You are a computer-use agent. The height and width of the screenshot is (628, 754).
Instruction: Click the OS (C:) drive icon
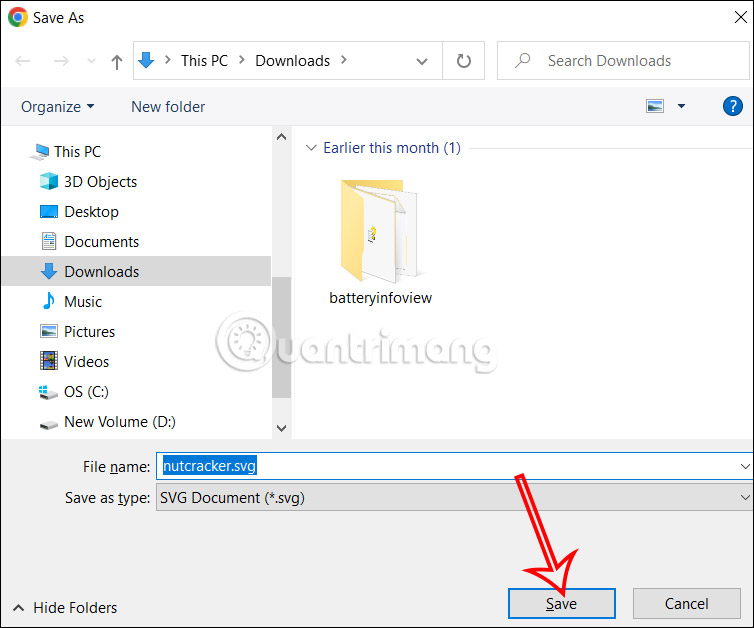point(48,392)
